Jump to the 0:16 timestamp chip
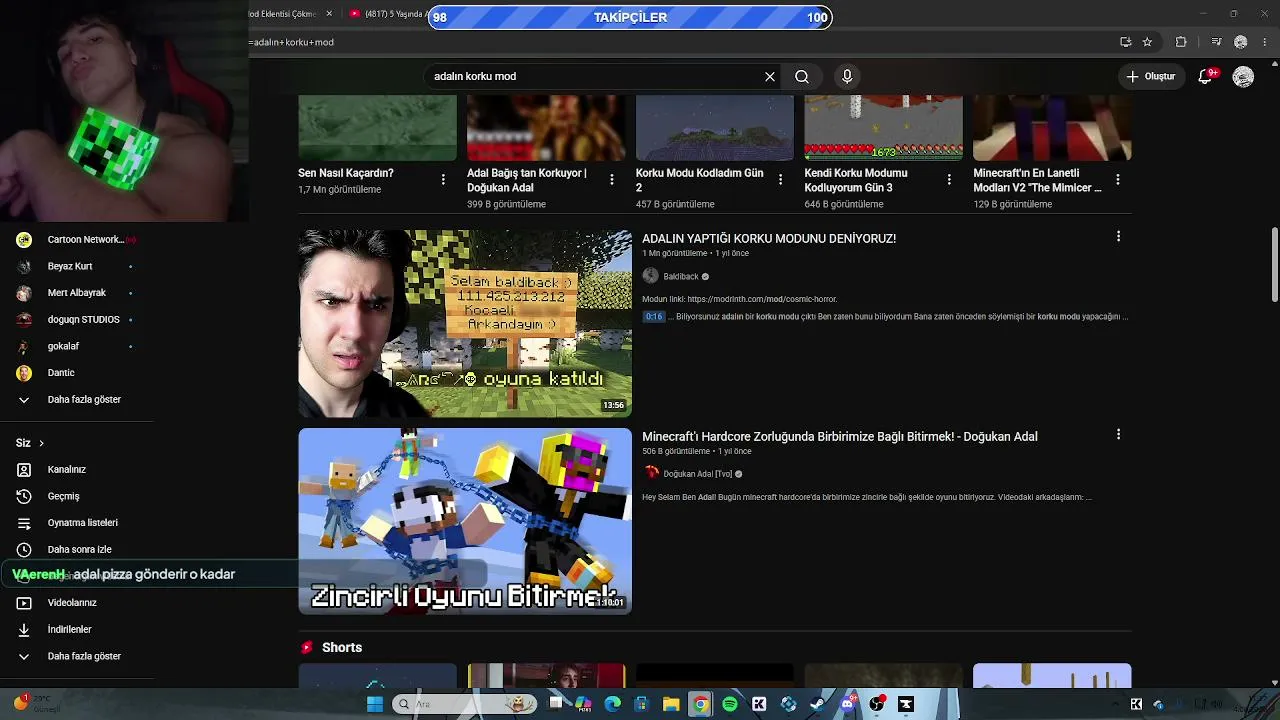1280x720 pixels. click(654, 317)
